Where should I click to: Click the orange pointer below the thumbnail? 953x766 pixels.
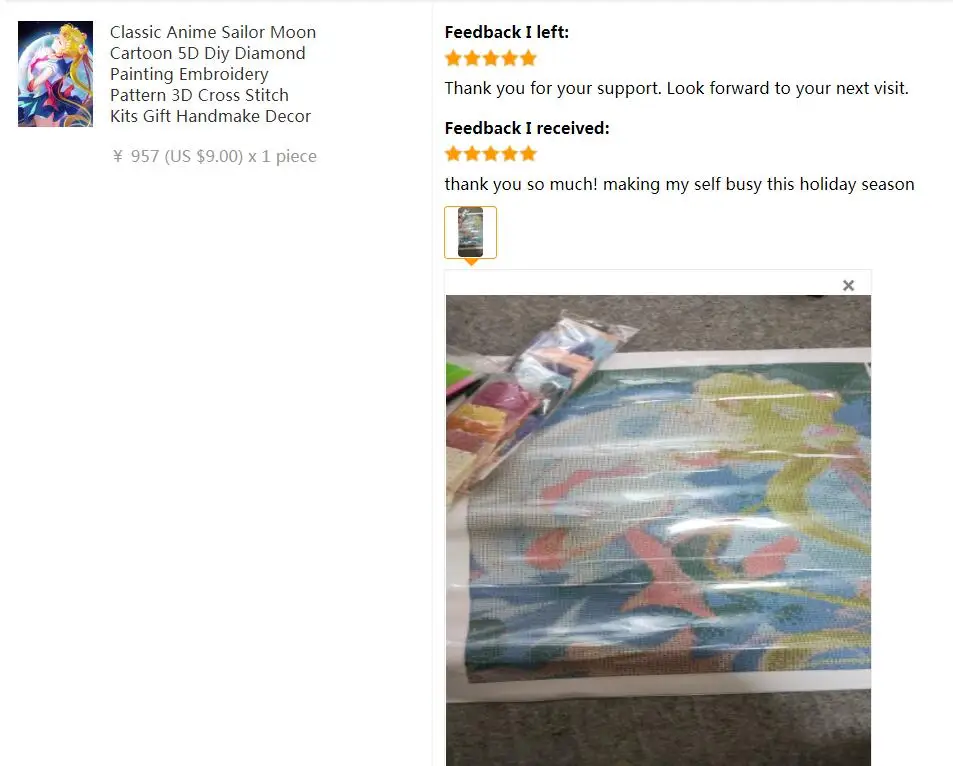coord(471,262)
